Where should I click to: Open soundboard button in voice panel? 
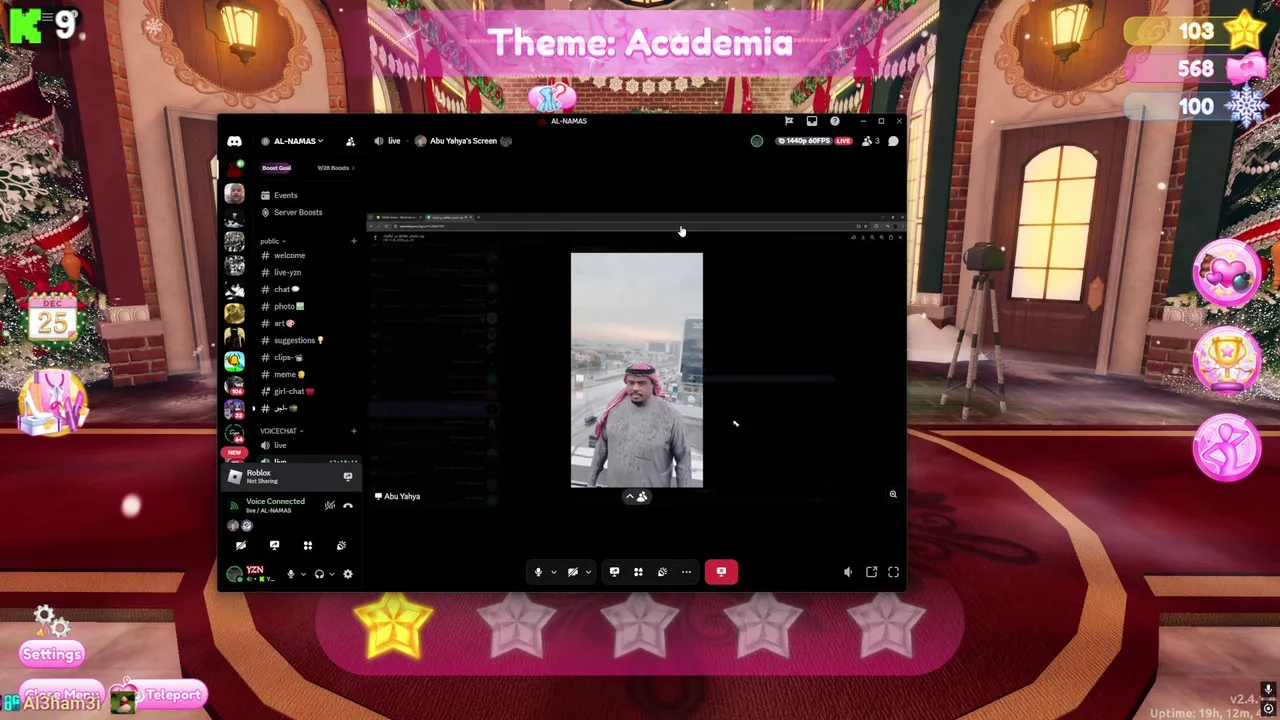pyautogui.click(x=341, y=545)
